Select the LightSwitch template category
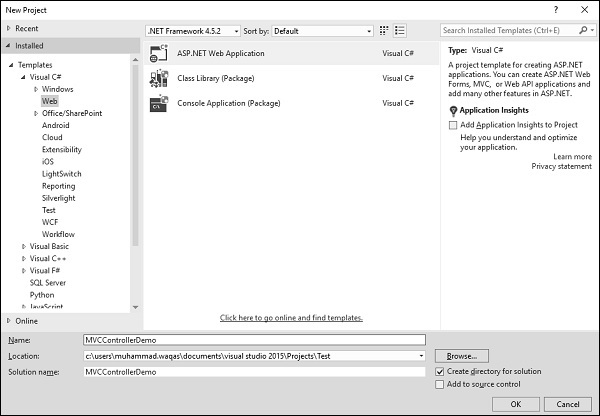600x416 pixels. [x=62, y=174]
